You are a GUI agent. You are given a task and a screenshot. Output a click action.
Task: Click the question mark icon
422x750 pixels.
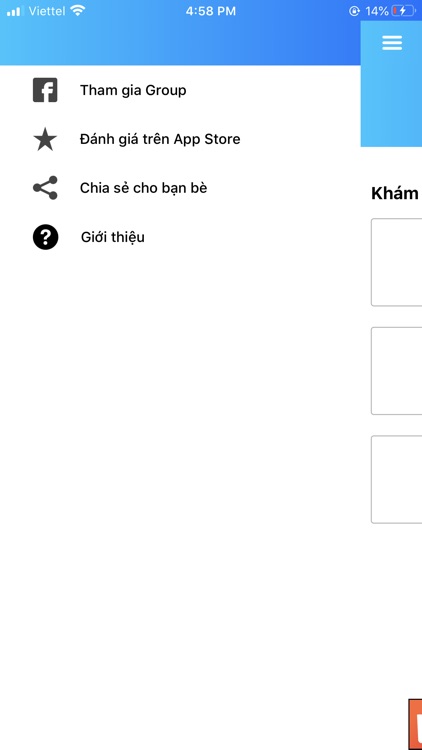pyautogui.click(x=45, y=237)
